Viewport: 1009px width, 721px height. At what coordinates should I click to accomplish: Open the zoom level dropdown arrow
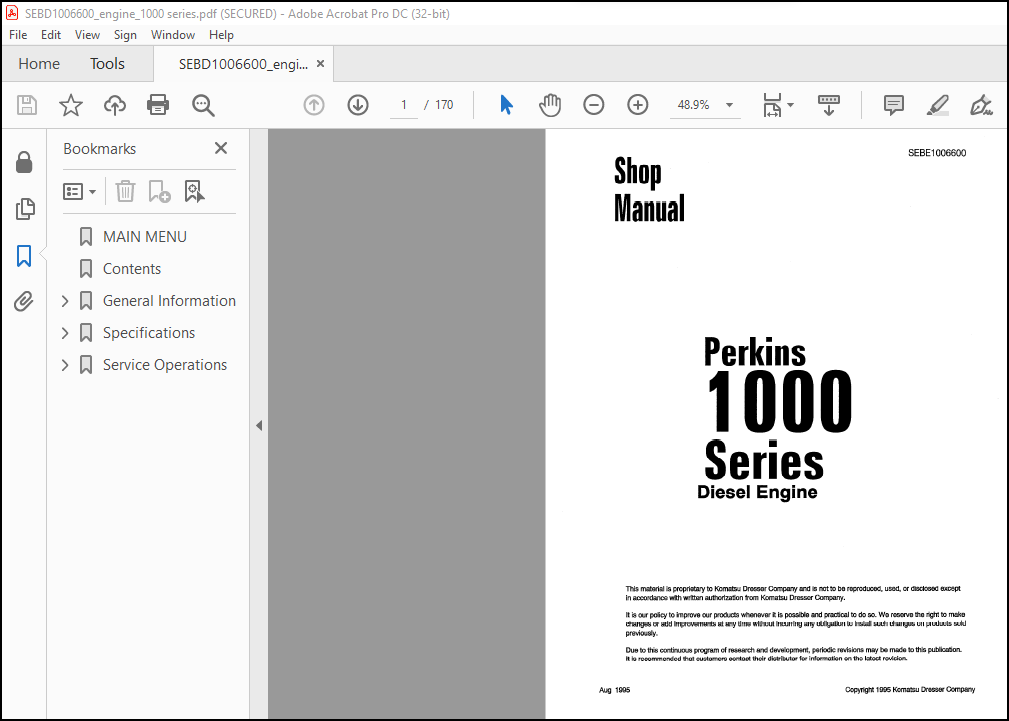click(x=729, y=105)
